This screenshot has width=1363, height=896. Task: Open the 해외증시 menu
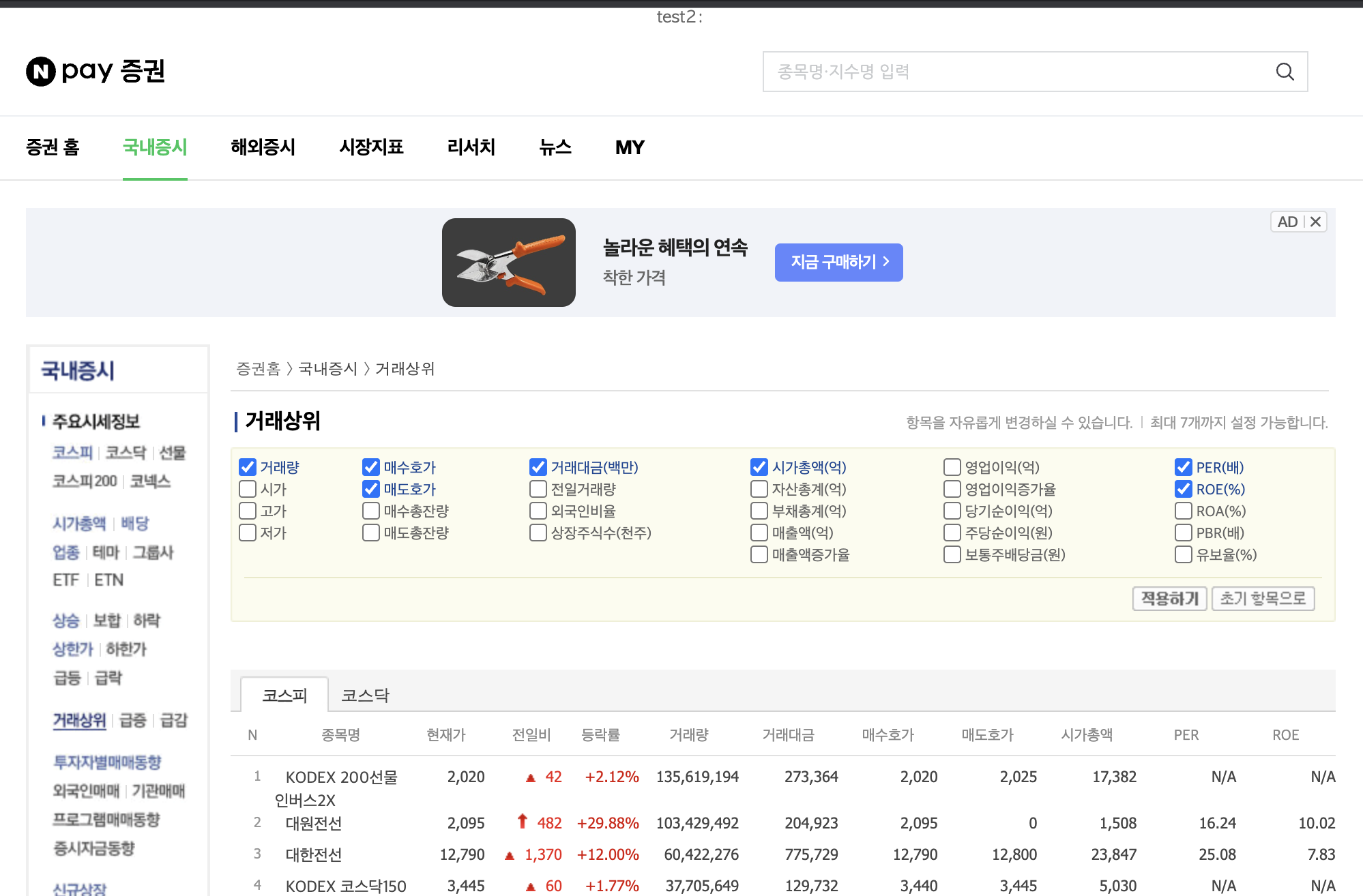tap(263, 147)
